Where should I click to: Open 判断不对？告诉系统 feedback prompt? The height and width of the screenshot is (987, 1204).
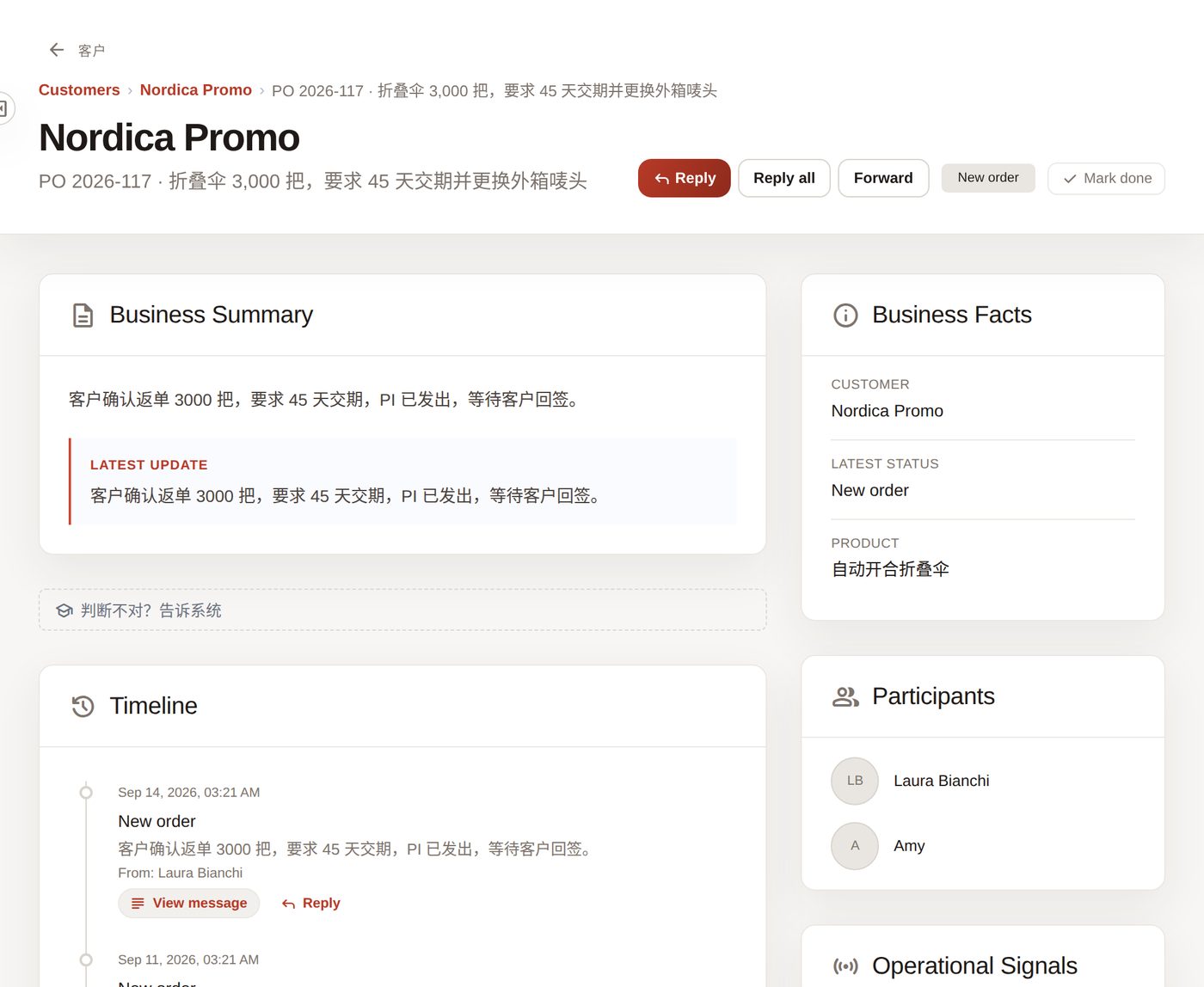coord(402,610)
